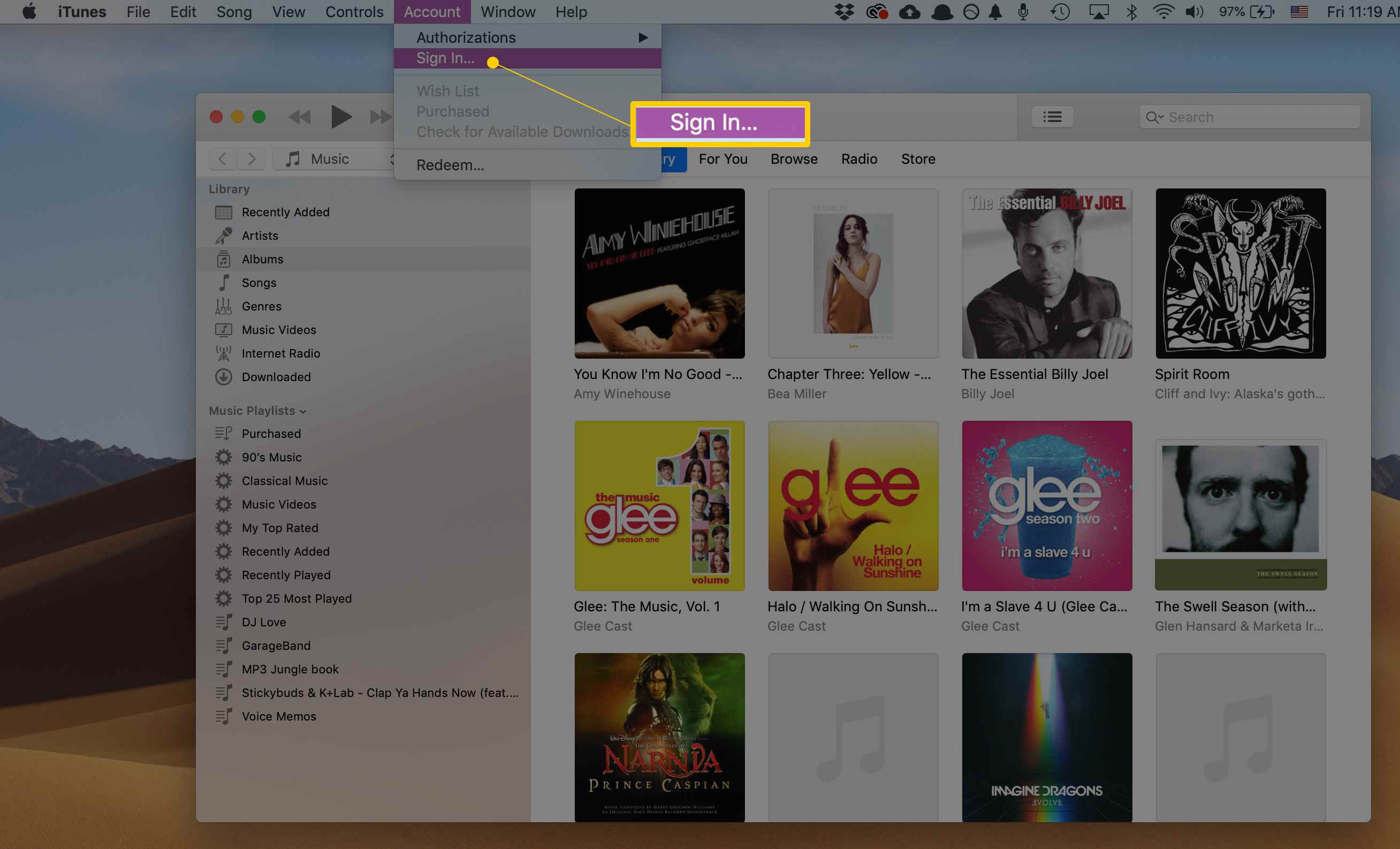Switch to the For You tab
The image size is (1400, 849).
[722, 159]
